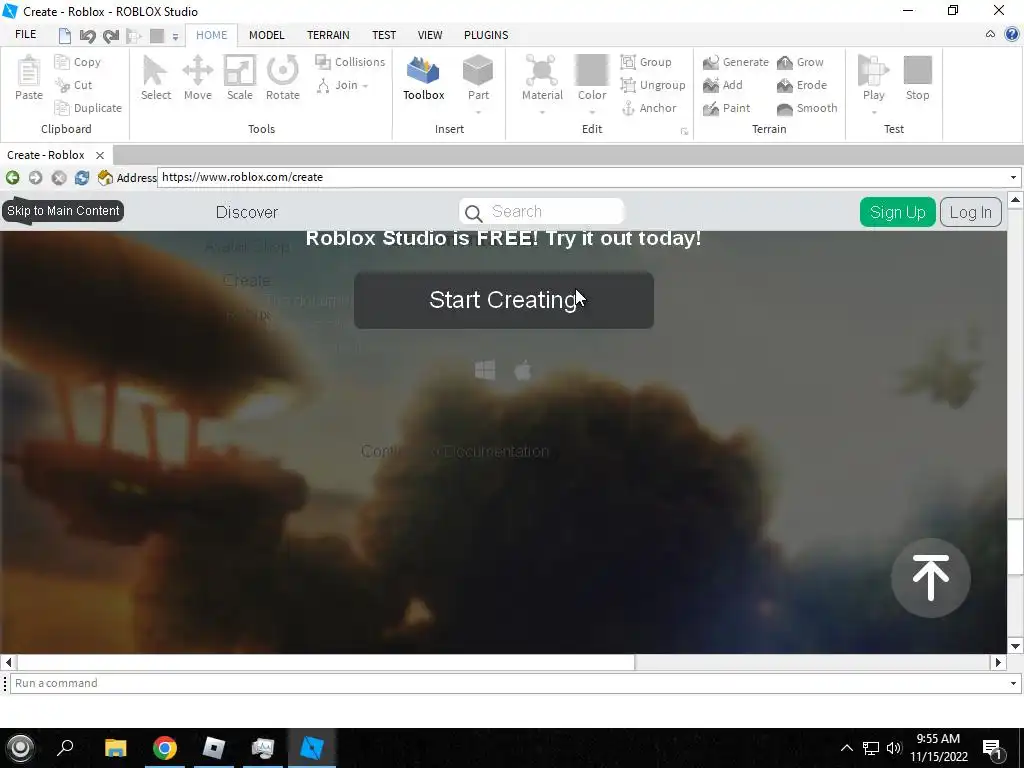
Task: Click the green Sign Up button
Action: (897, 212)
